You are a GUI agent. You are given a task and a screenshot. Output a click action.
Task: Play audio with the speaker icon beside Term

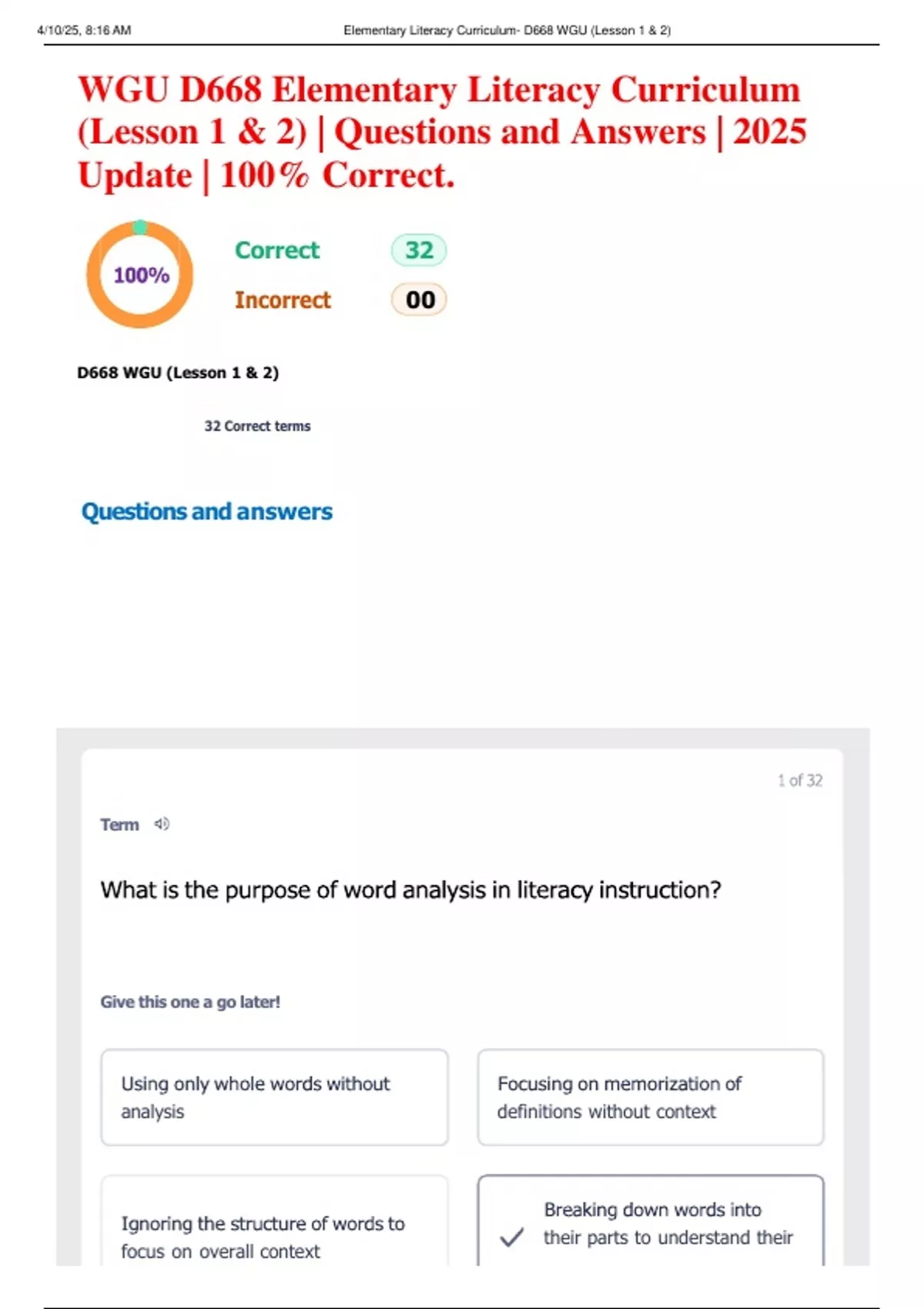[162, 824]
